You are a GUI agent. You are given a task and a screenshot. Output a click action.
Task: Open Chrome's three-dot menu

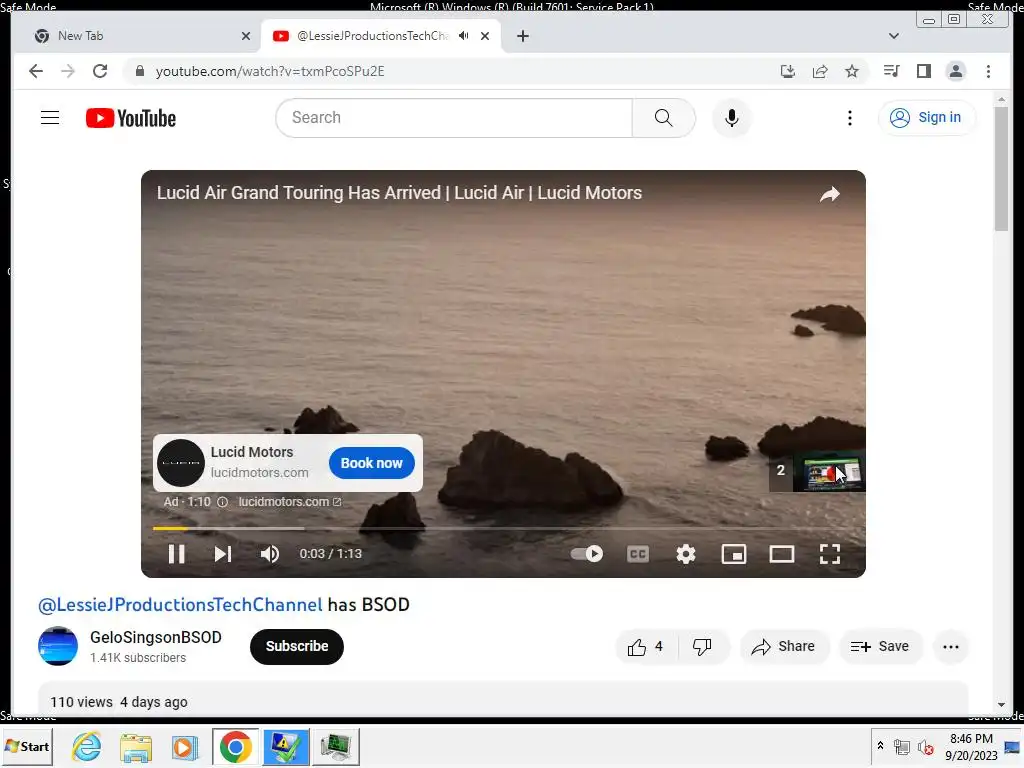coord(988,71)
